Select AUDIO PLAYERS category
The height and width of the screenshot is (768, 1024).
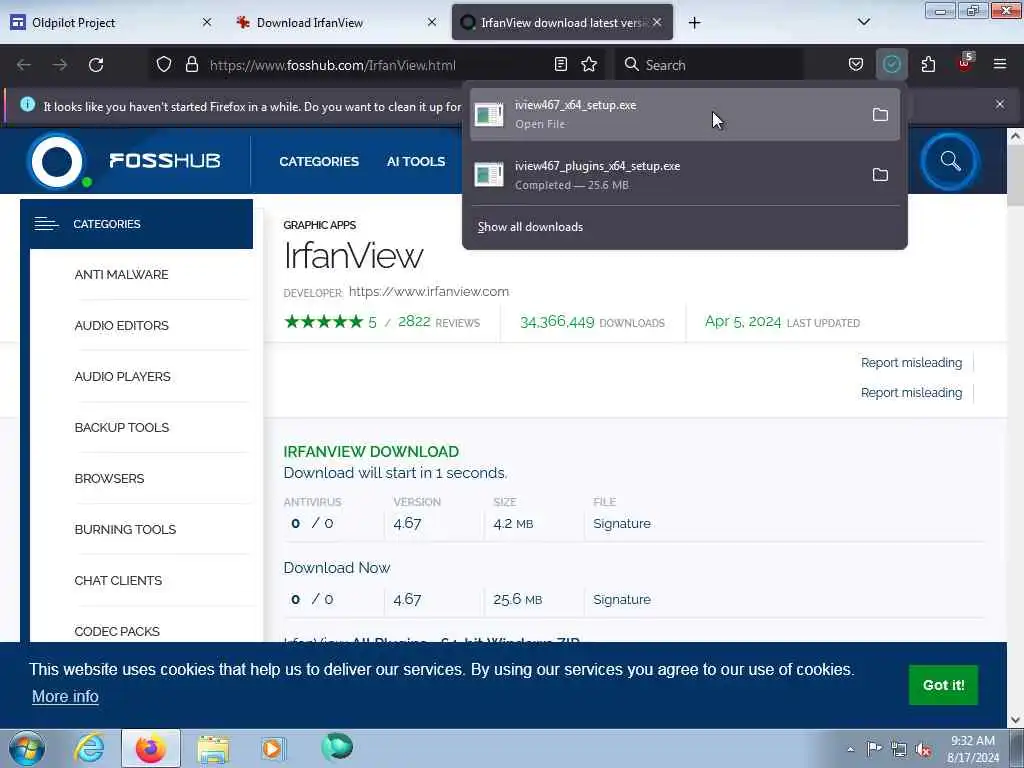[x=123, y=376]
